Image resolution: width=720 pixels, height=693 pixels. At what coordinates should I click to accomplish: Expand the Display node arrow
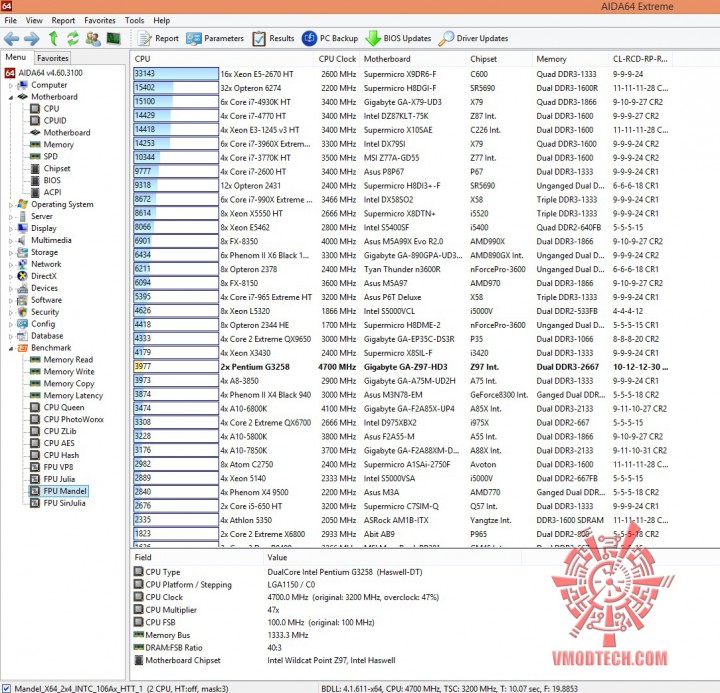11,229
